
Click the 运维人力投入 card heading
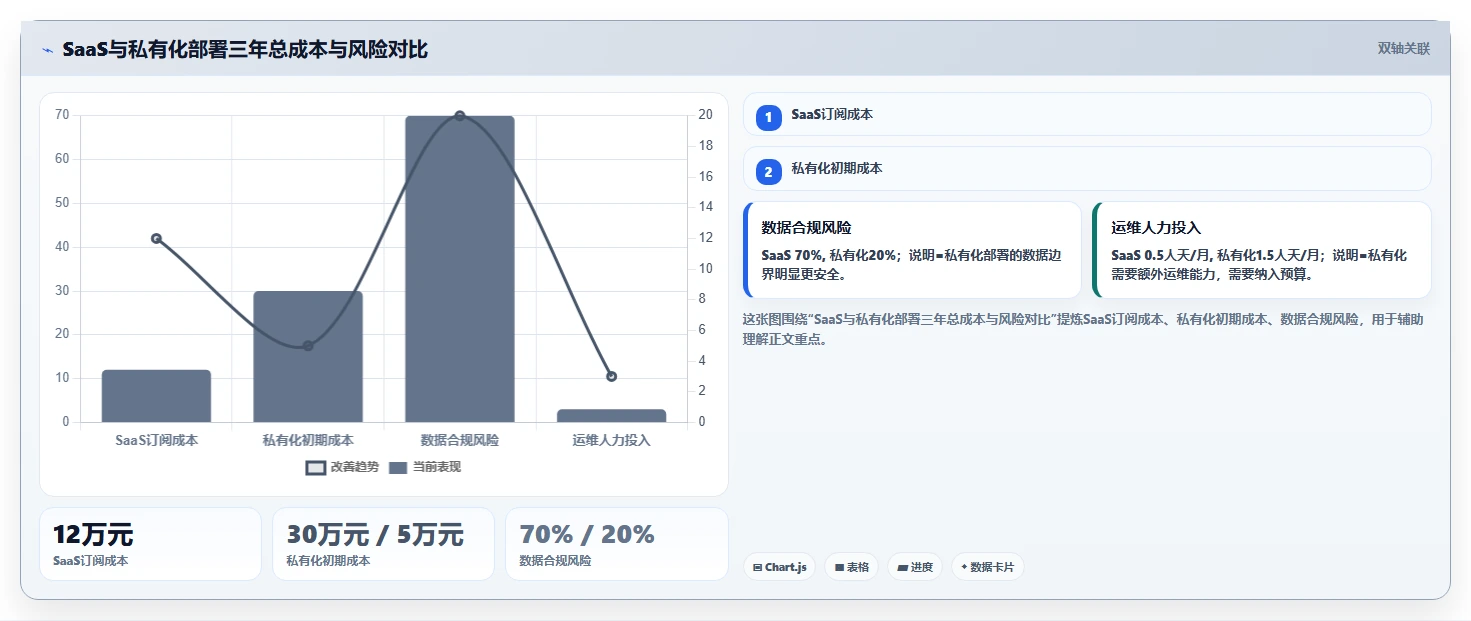1156,228
